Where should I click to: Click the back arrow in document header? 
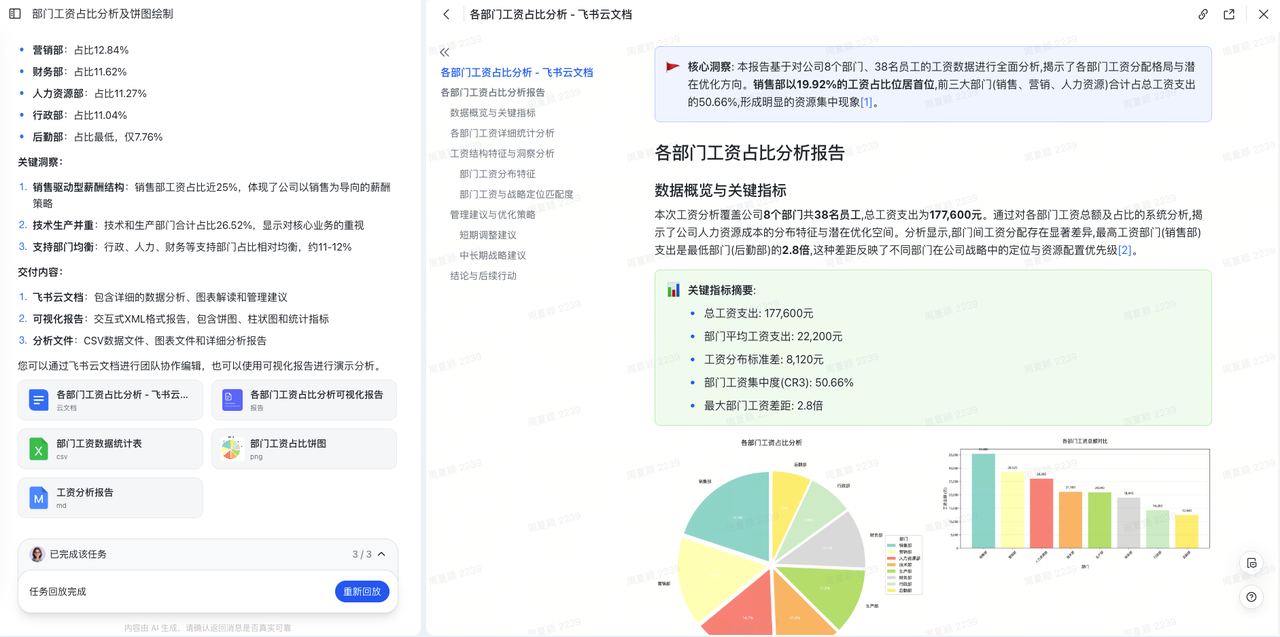pos(447,14)
